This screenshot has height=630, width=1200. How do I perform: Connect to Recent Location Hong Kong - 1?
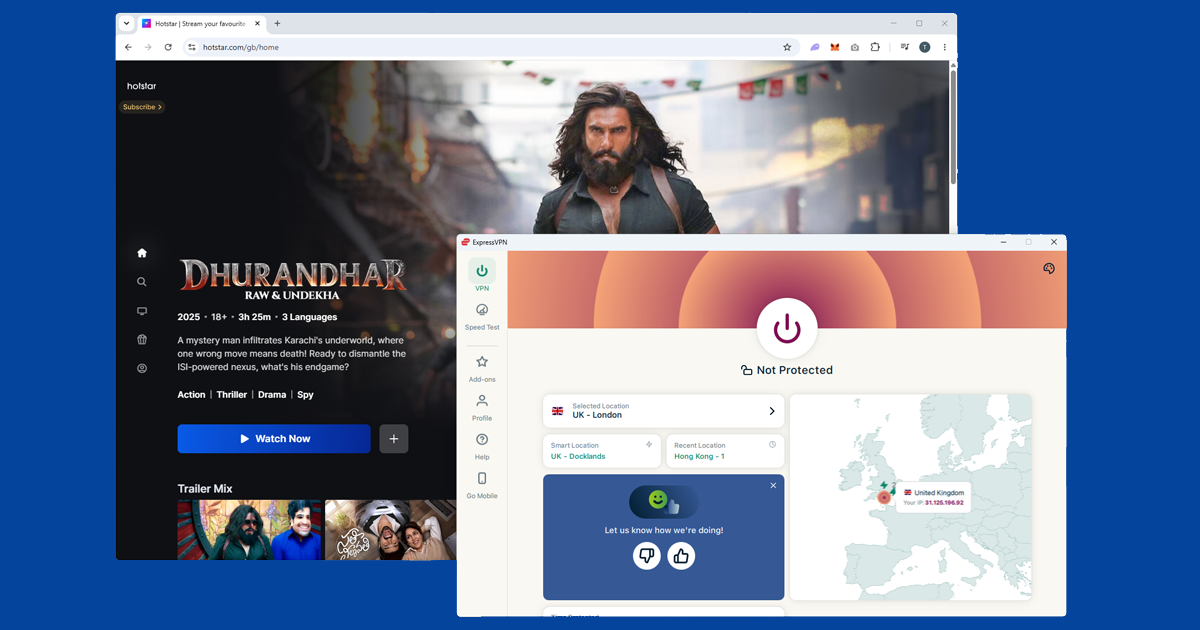pyautogui.click(x=725, y=451)
